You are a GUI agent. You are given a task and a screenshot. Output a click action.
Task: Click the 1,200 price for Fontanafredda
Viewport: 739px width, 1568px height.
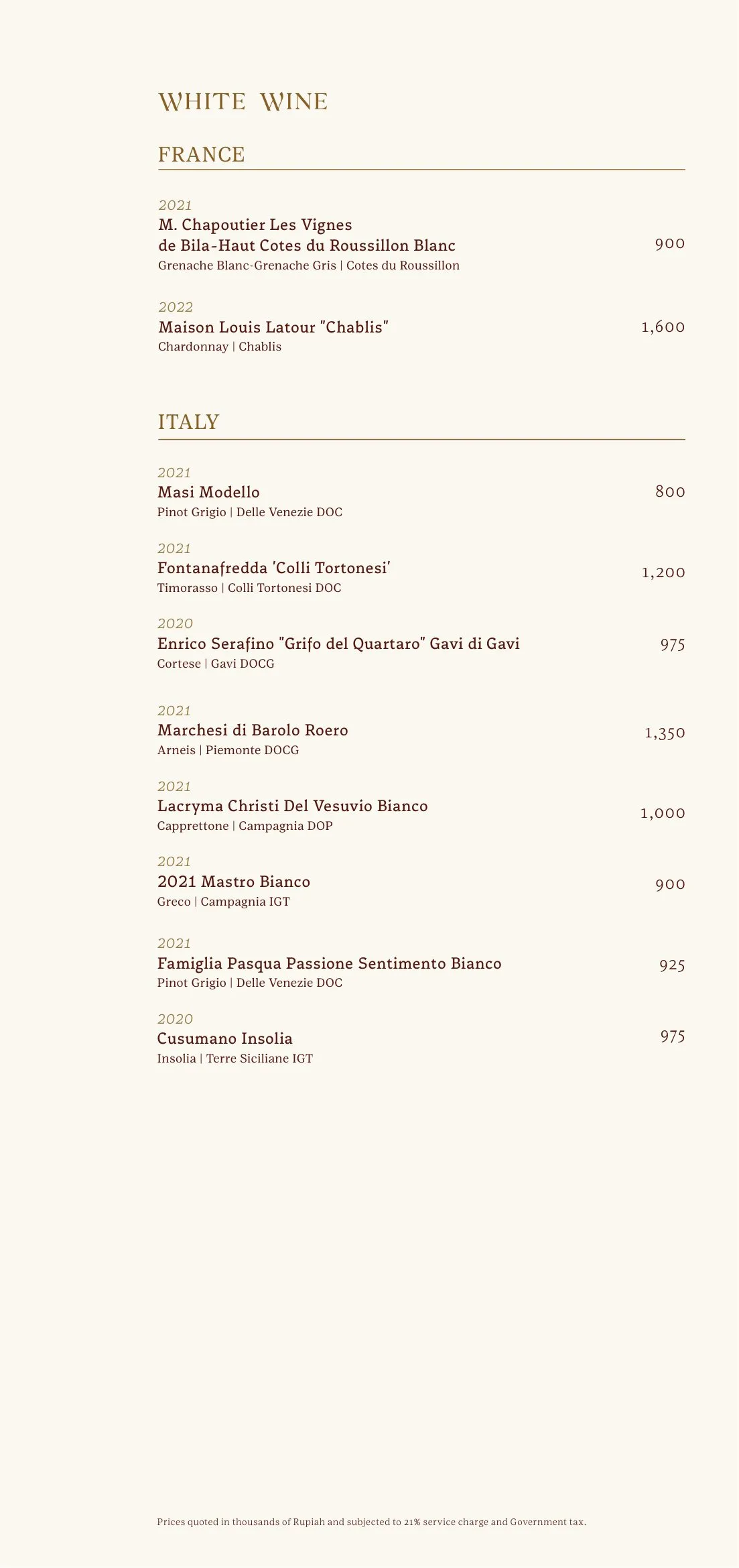663,572
